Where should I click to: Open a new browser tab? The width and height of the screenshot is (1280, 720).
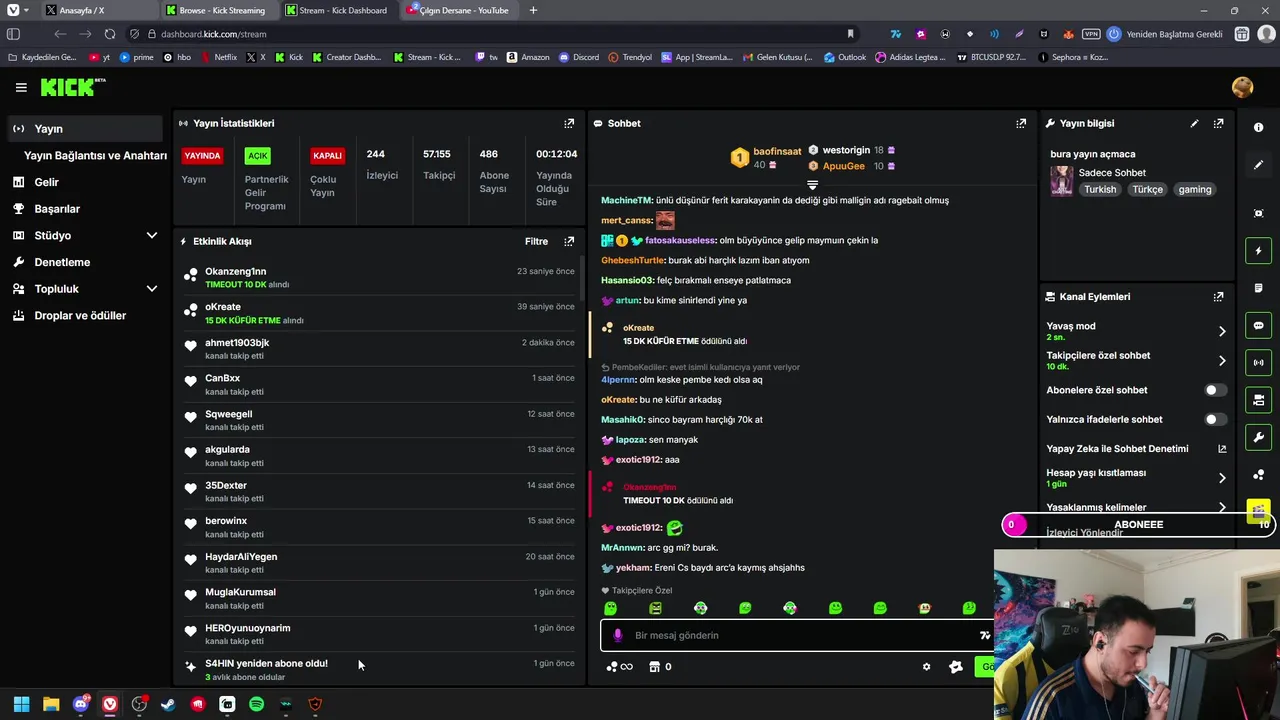coord(533,10)
